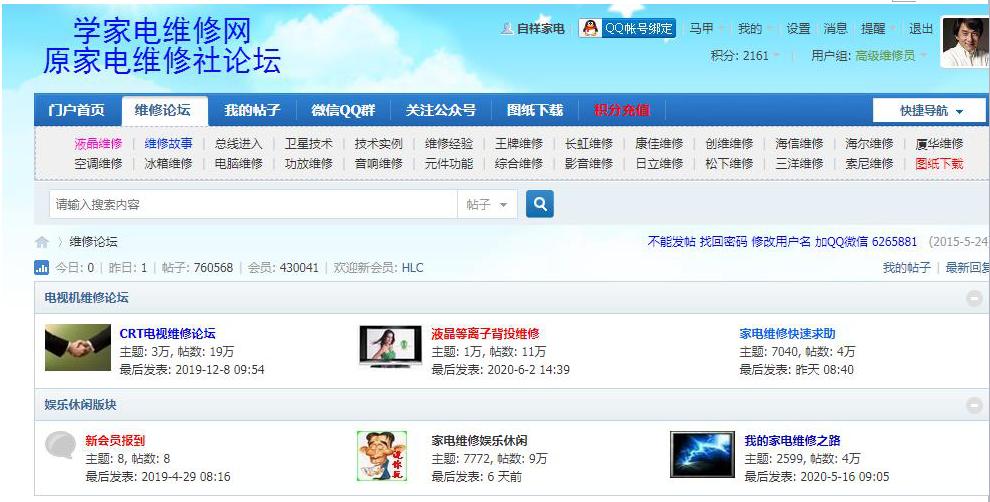
Task: Open the 图纸下载 navigation tab
Action: [x=535, y=110]
